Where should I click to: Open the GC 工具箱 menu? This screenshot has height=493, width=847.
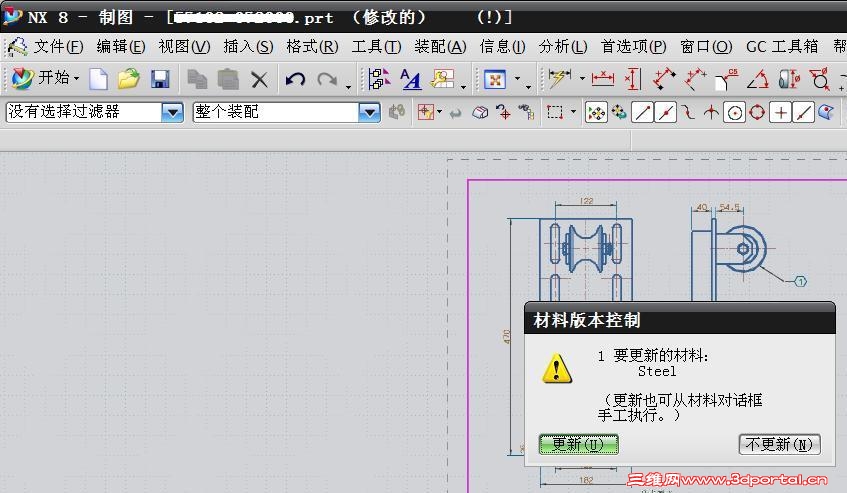(x=782, y=46)
